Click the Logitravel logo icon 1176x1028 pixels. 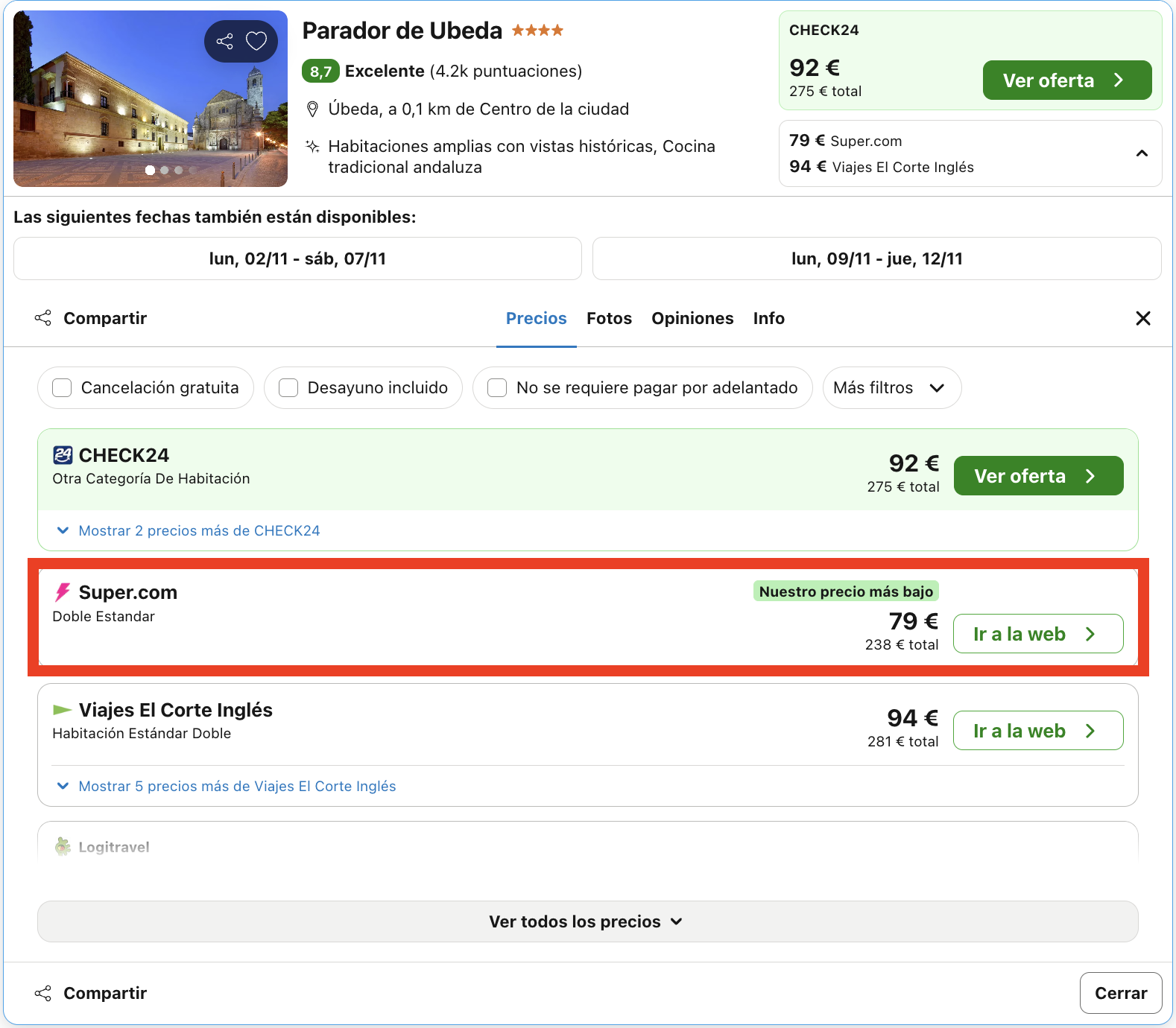[63, 847]
